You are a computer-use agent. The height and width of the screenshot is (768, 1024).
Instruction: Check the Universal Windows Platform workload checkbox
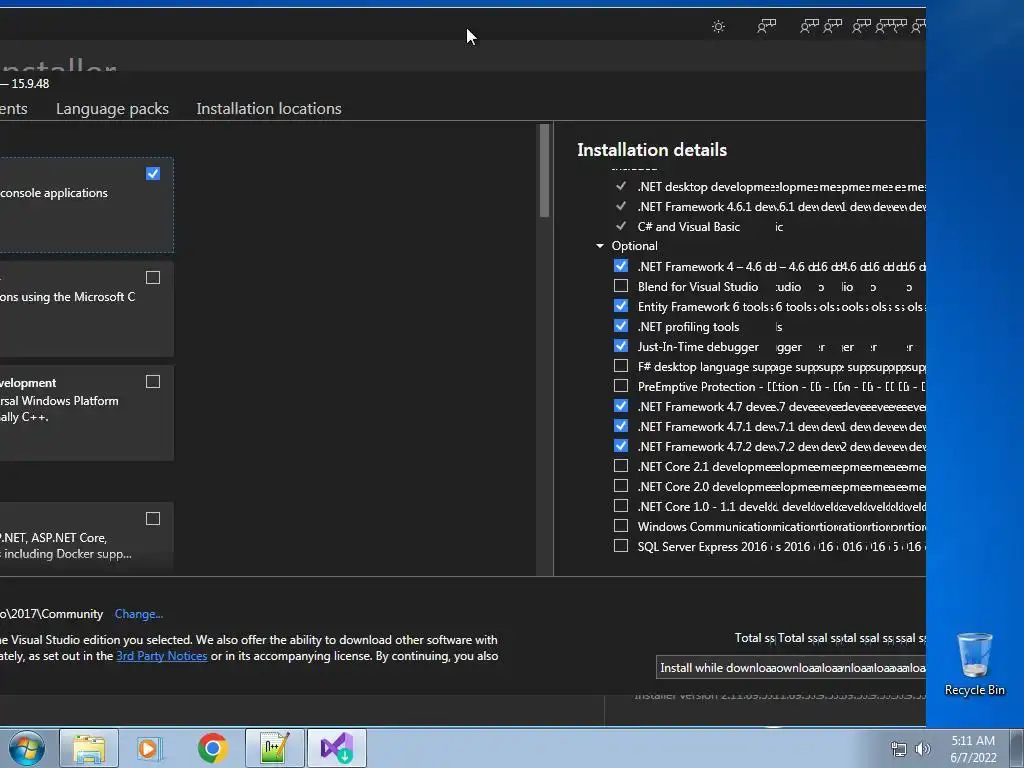coord(153,381)
